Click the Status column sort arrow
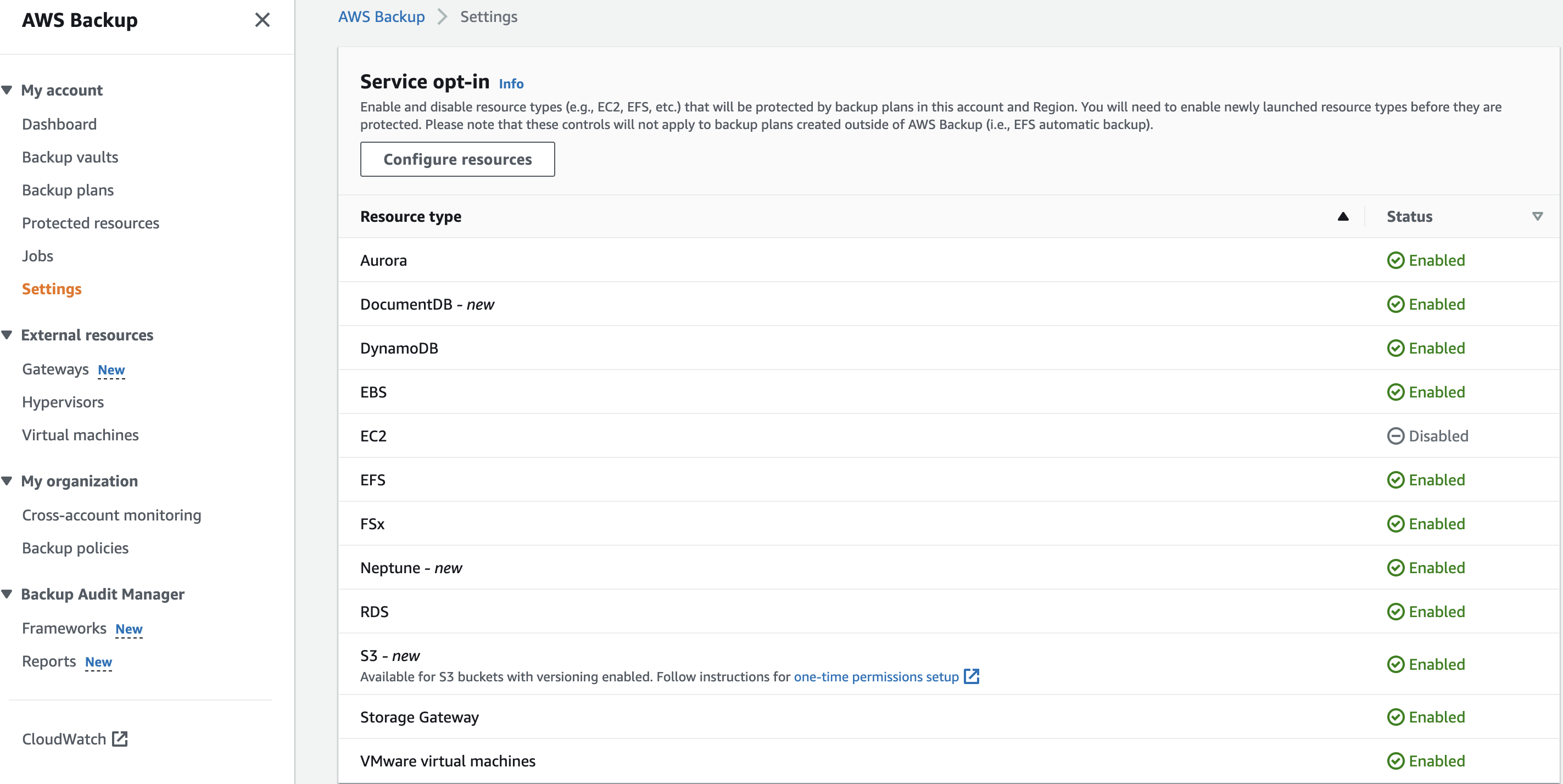 click(x=1537, y=216)
